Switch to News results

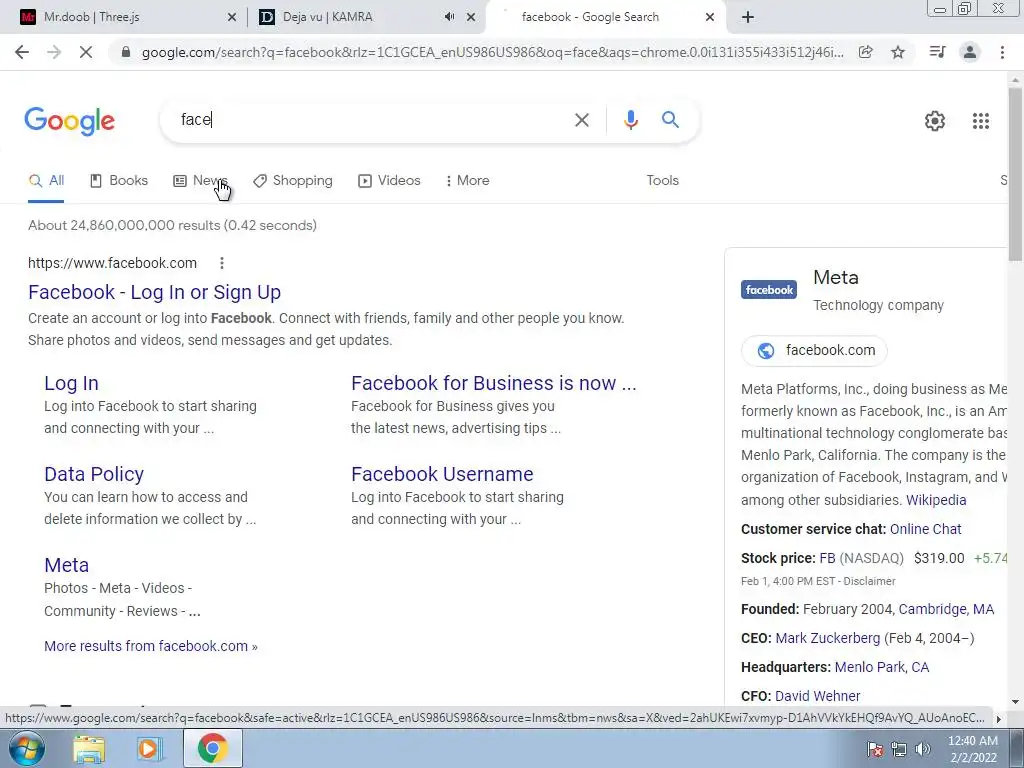[x=200, y=181]
